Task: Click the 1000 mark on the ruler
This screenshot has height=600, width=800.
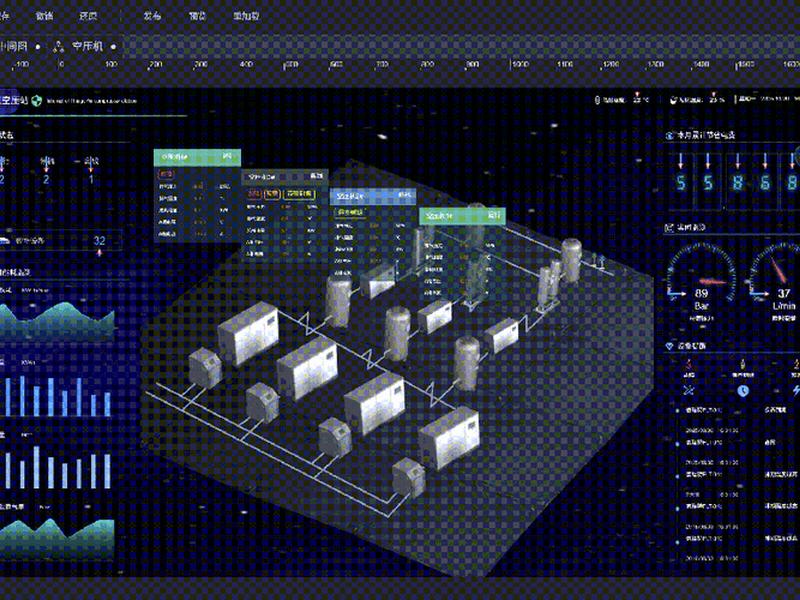Action: [x=520, y=65]
